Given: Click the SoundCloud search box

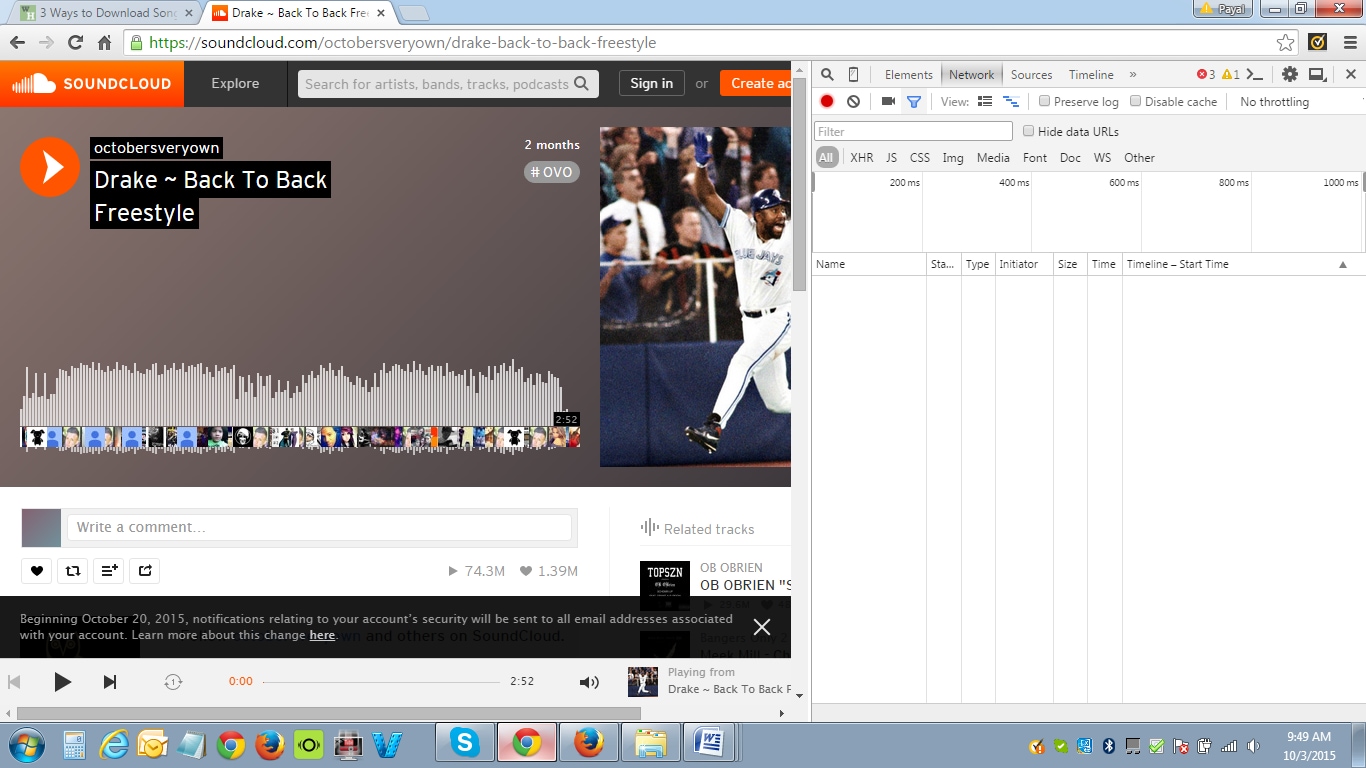Looking at the screenshot, I should 448,84.
